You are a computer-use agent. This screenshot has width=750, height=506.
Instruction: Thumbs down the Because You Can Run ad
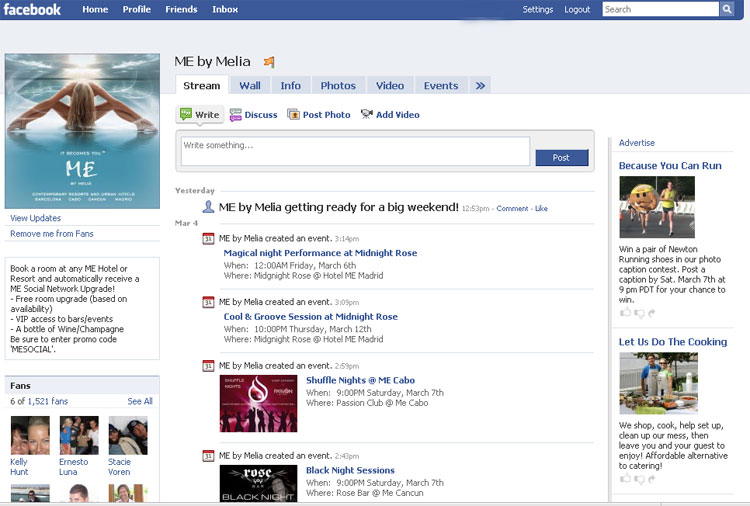pos(640,313)
